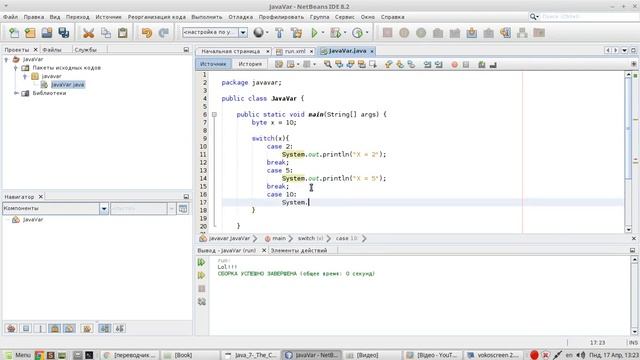Click the Cut scissors icon
640x360 pixels.
[x=89, y=33]
